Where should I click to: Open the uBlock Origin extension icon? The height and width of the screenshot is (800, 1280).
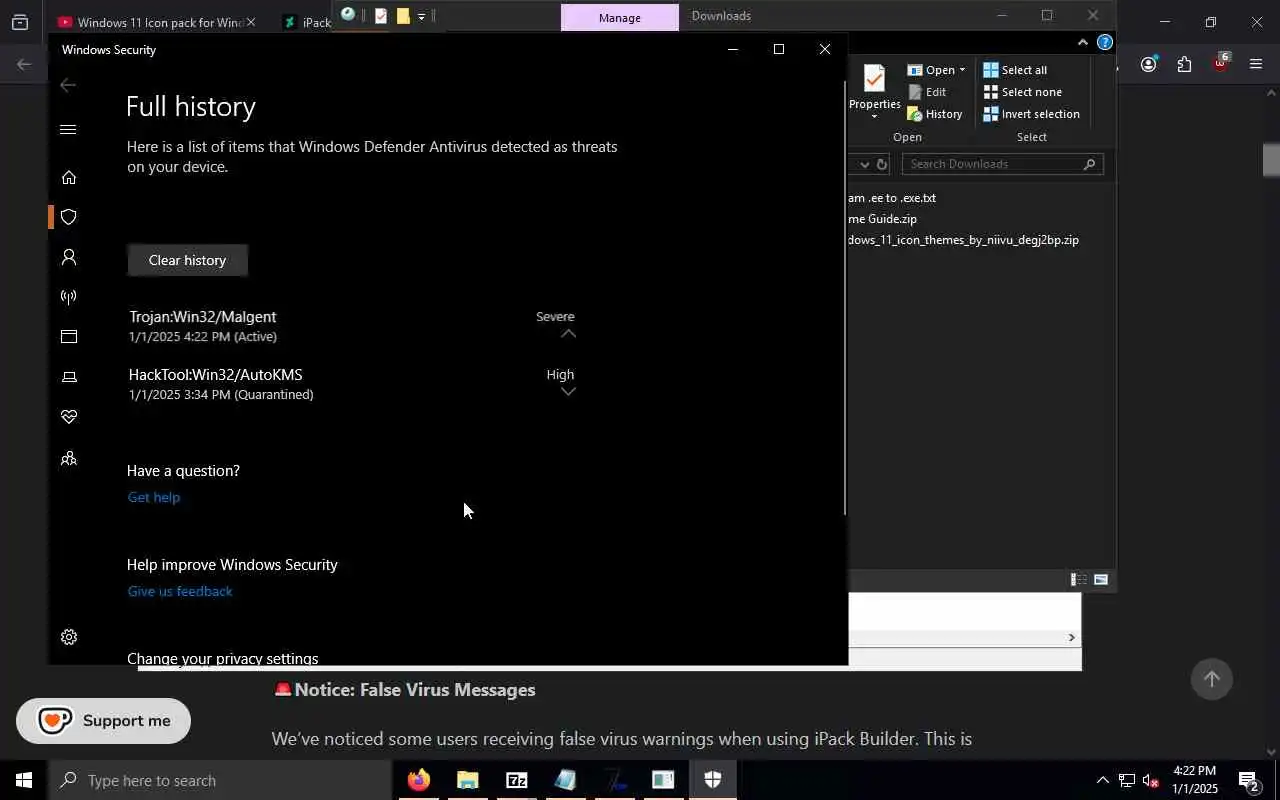[x=1220, y=63]
